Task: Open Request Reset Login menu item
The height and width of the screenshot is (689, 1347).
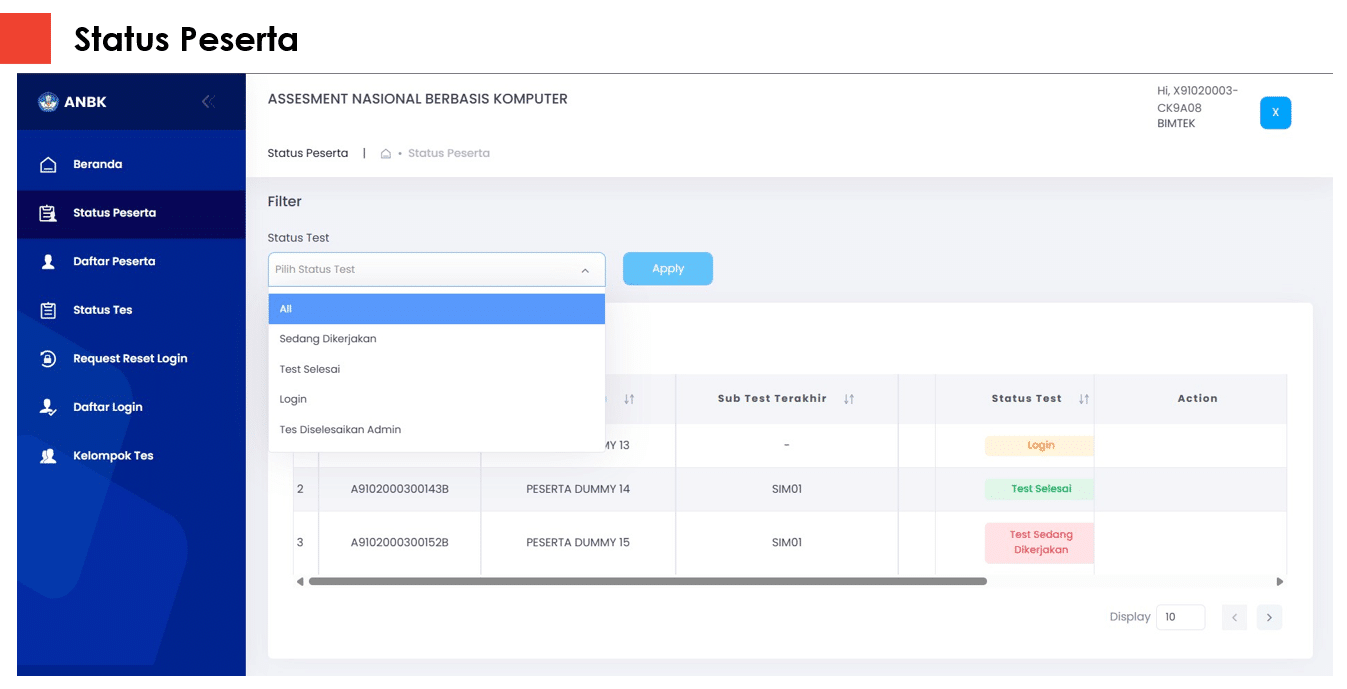Action: point(131,359)
